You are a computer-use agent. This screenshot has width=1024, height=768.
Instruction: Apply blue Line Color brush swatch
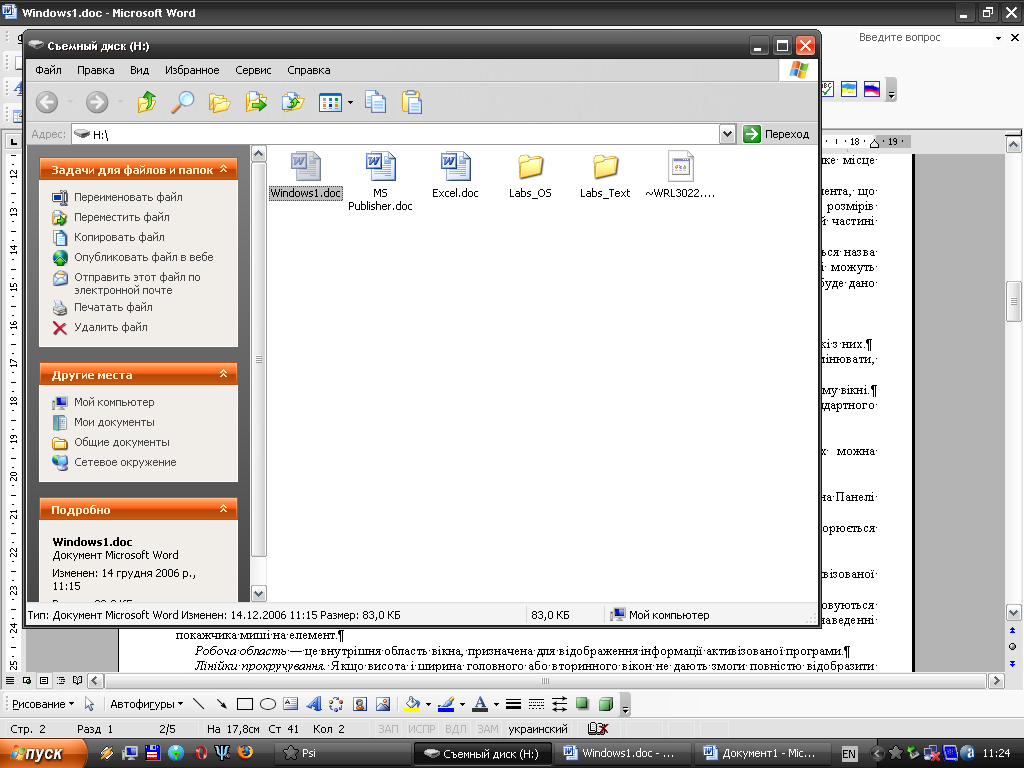point(445,704)
